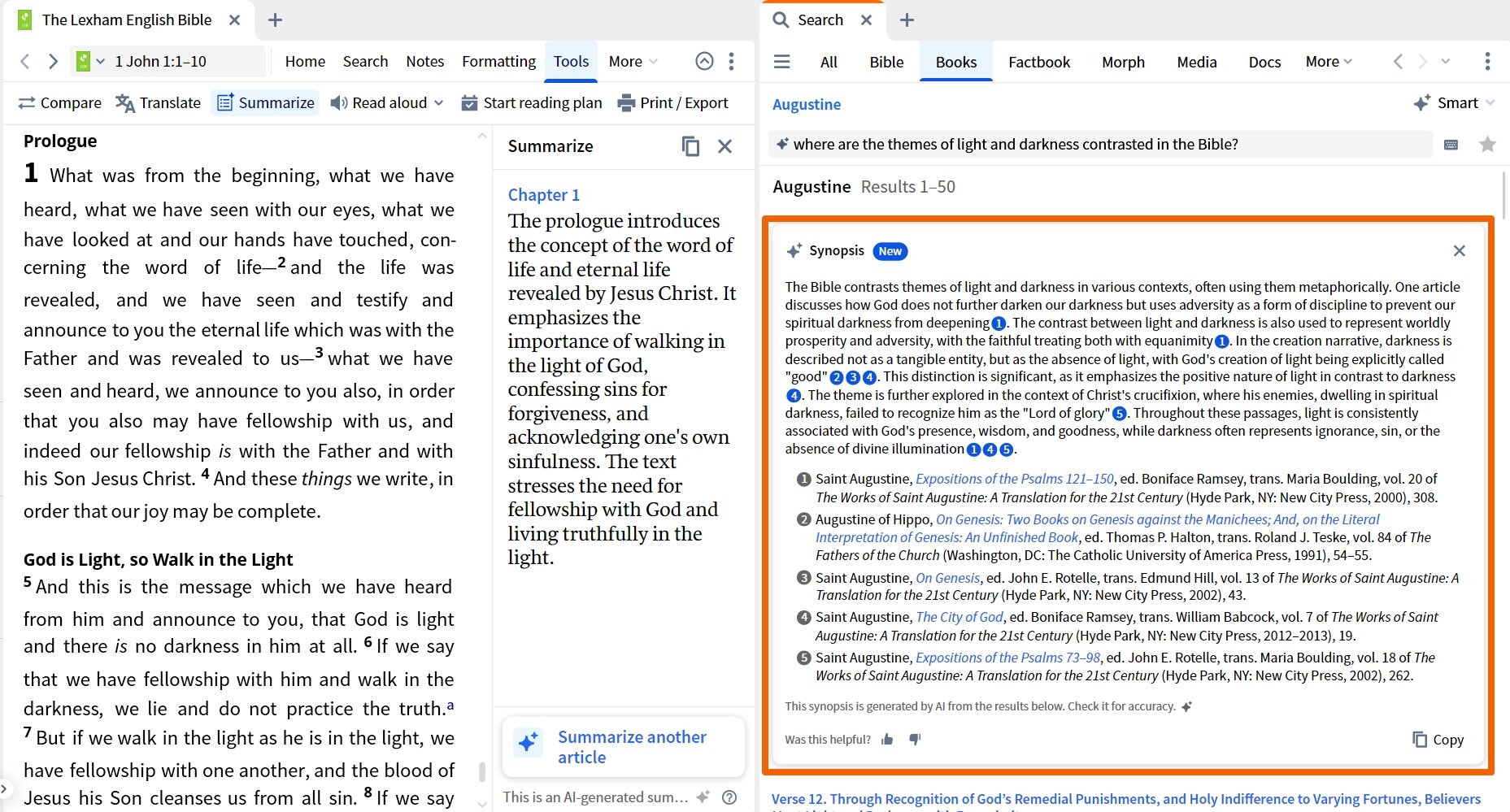This screenshot has width=1510, height=812.
Task: Click the Augustine collection link
Action: (807, 104)
